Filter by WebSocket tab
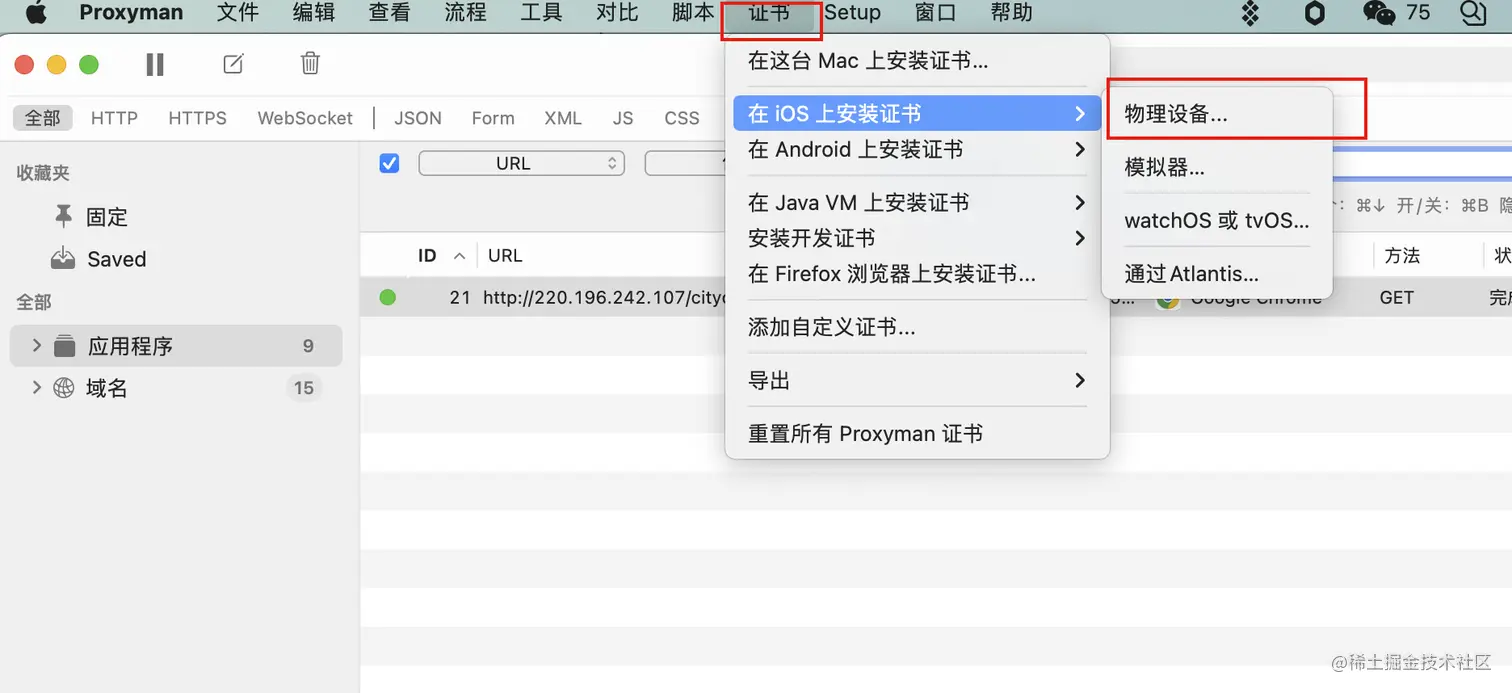Screen dimensions: 1512x693 click(305, 118)
